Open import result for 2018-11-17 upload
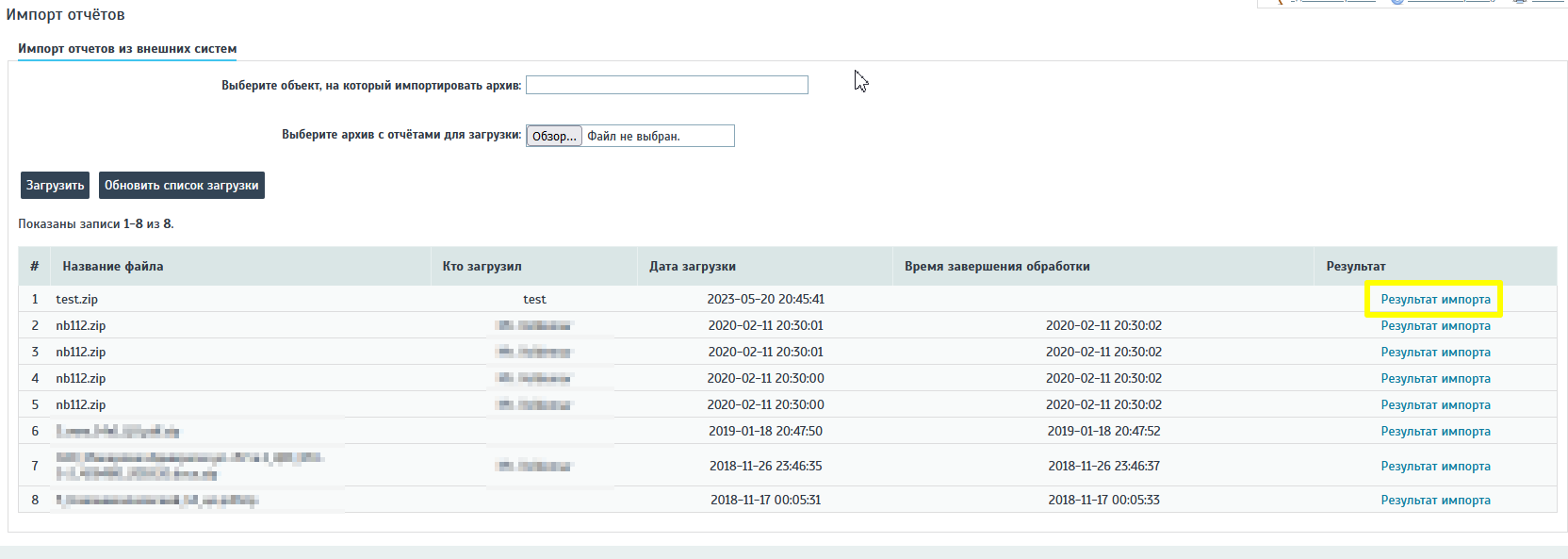1568x559 pixels. 1435,501
